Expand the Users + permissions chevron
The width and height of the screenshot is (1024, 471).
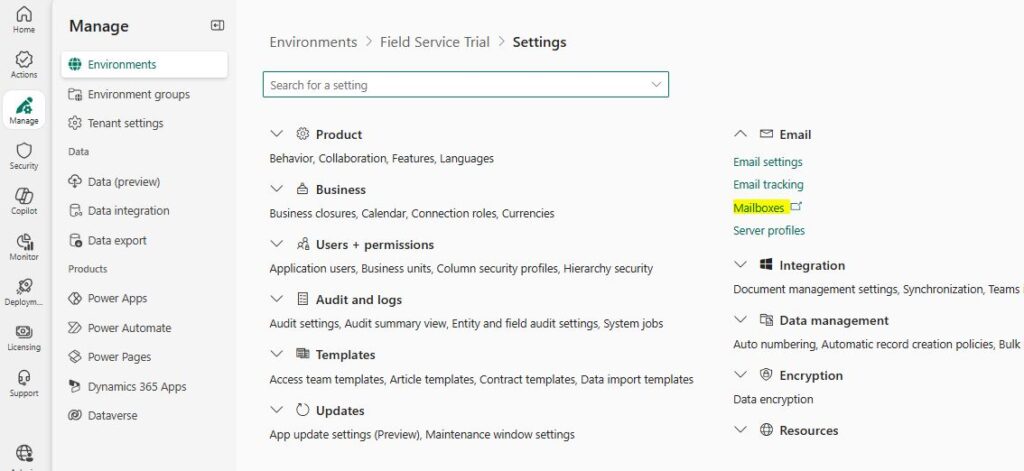[277, 244]
